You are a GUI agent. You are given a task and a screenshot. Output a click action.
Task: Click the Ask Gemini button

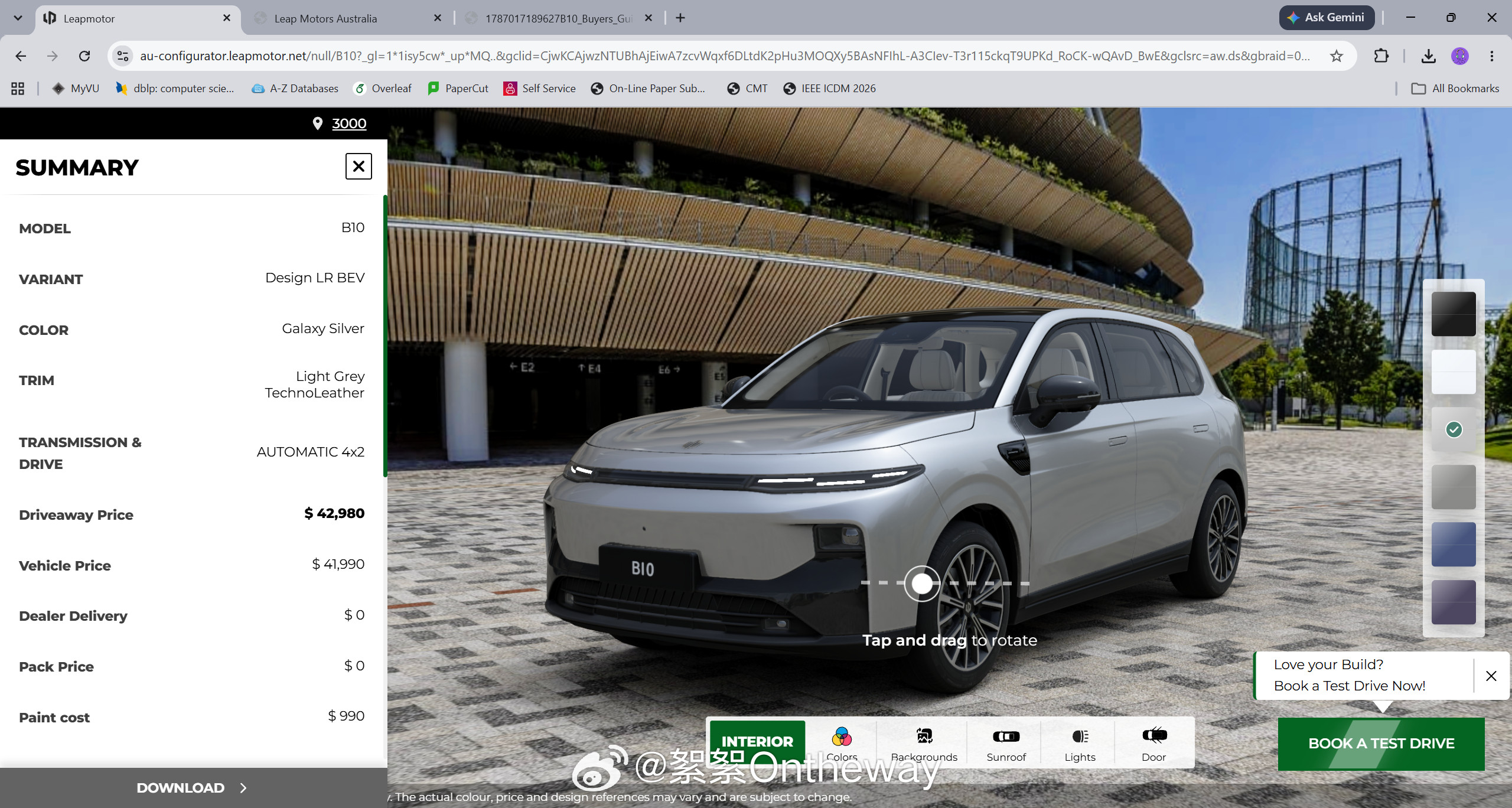(x=1327, y=18)
